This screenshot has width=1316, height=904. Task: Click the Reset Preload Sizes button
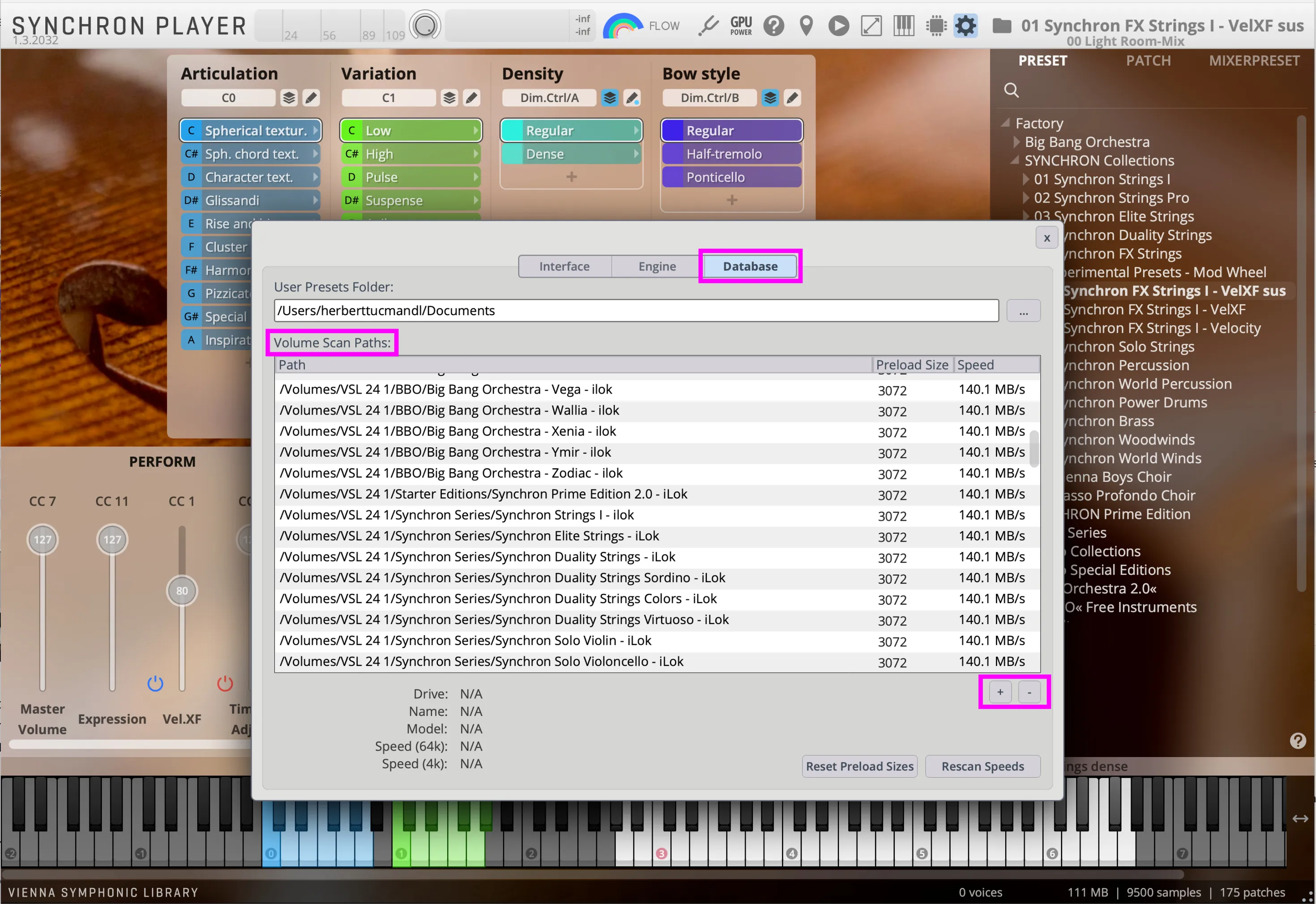pyautogui.click(x=859, y=767)
